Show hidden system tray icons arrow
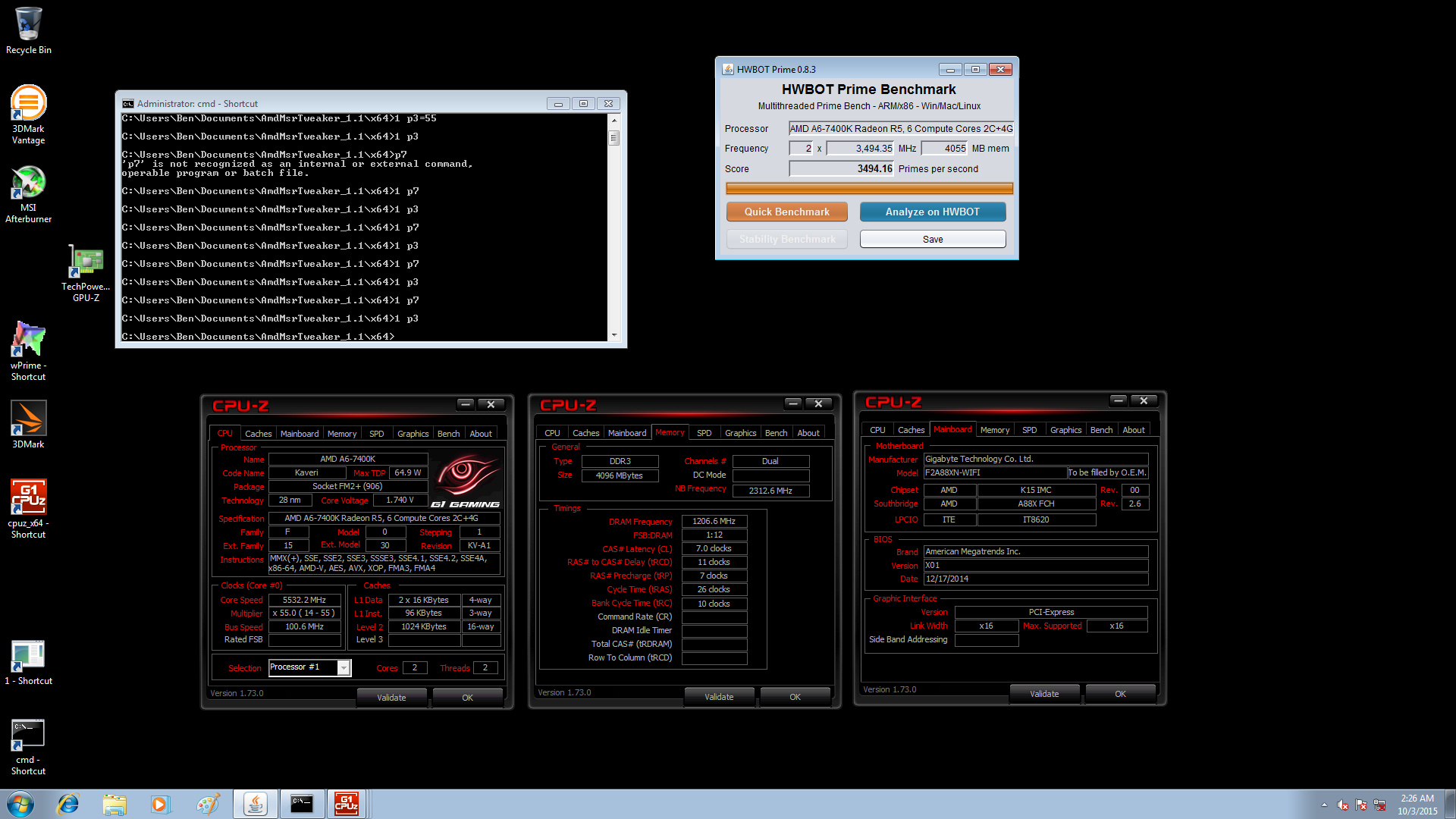Screen dimensions: 1456x819 pyautogui.click(x=1324, y=805)
